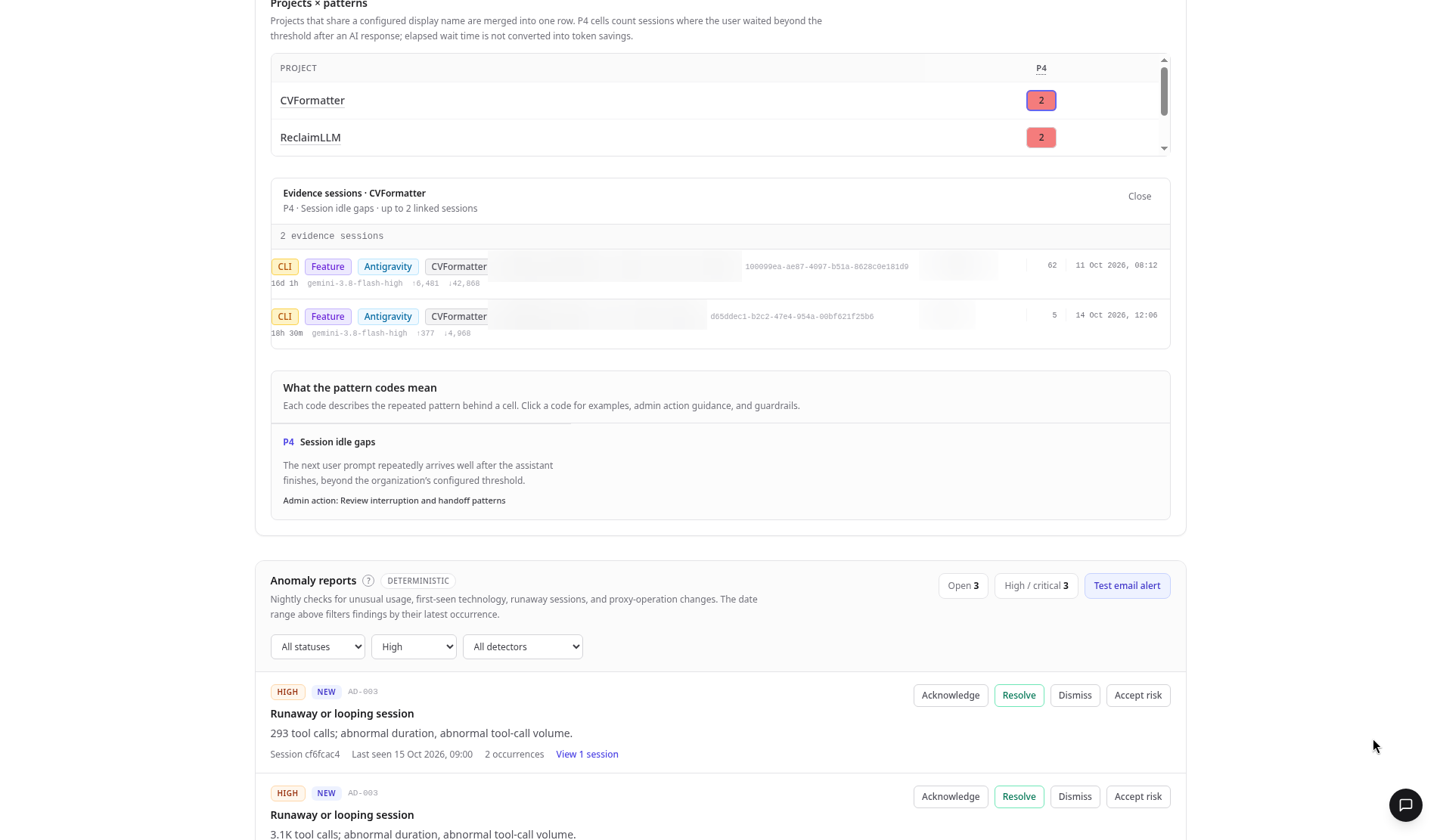Click the CVFormatter P4 cell showing 2
Screen dimensions: 1440x840
(x=1041, y=101)
